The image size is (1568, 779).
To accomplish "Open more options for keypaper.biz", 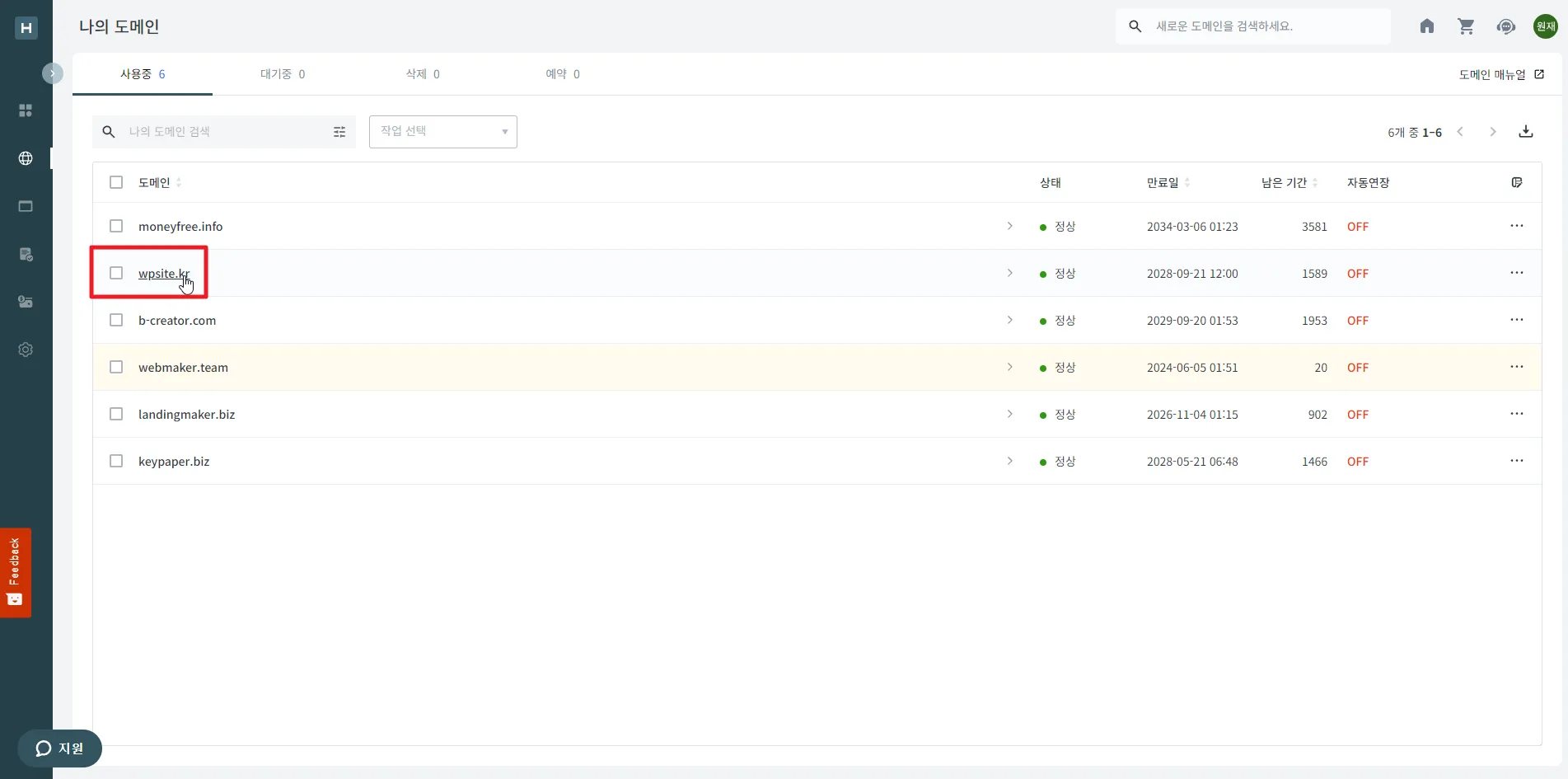I will point(1517,461).
